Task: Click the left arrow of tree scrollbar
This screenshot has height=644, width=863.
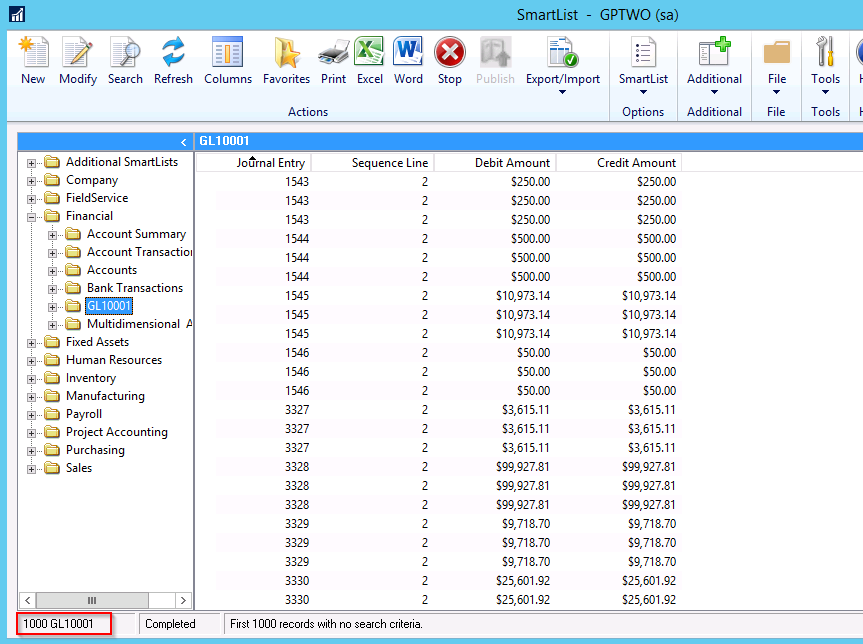Action: pos(28,600)
